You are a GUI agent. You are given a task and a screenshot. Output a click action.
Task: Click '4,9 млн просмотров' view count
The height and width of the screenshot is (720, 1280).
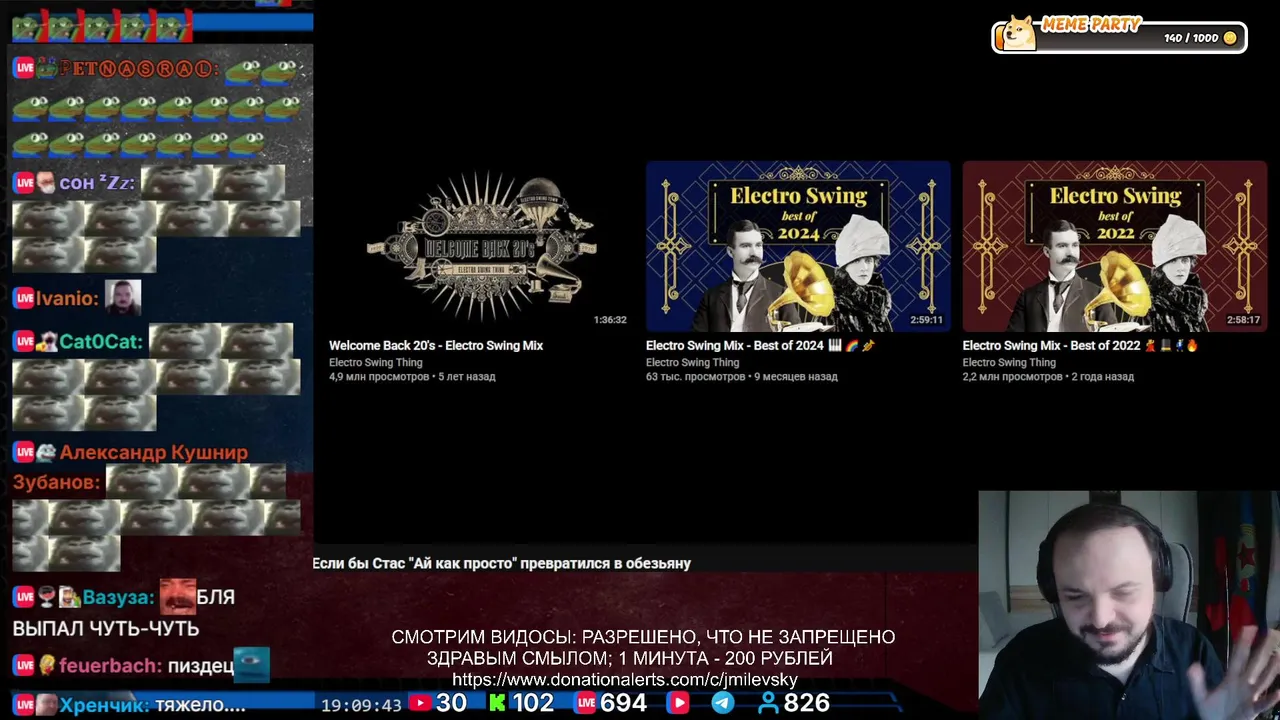point(379,377)
